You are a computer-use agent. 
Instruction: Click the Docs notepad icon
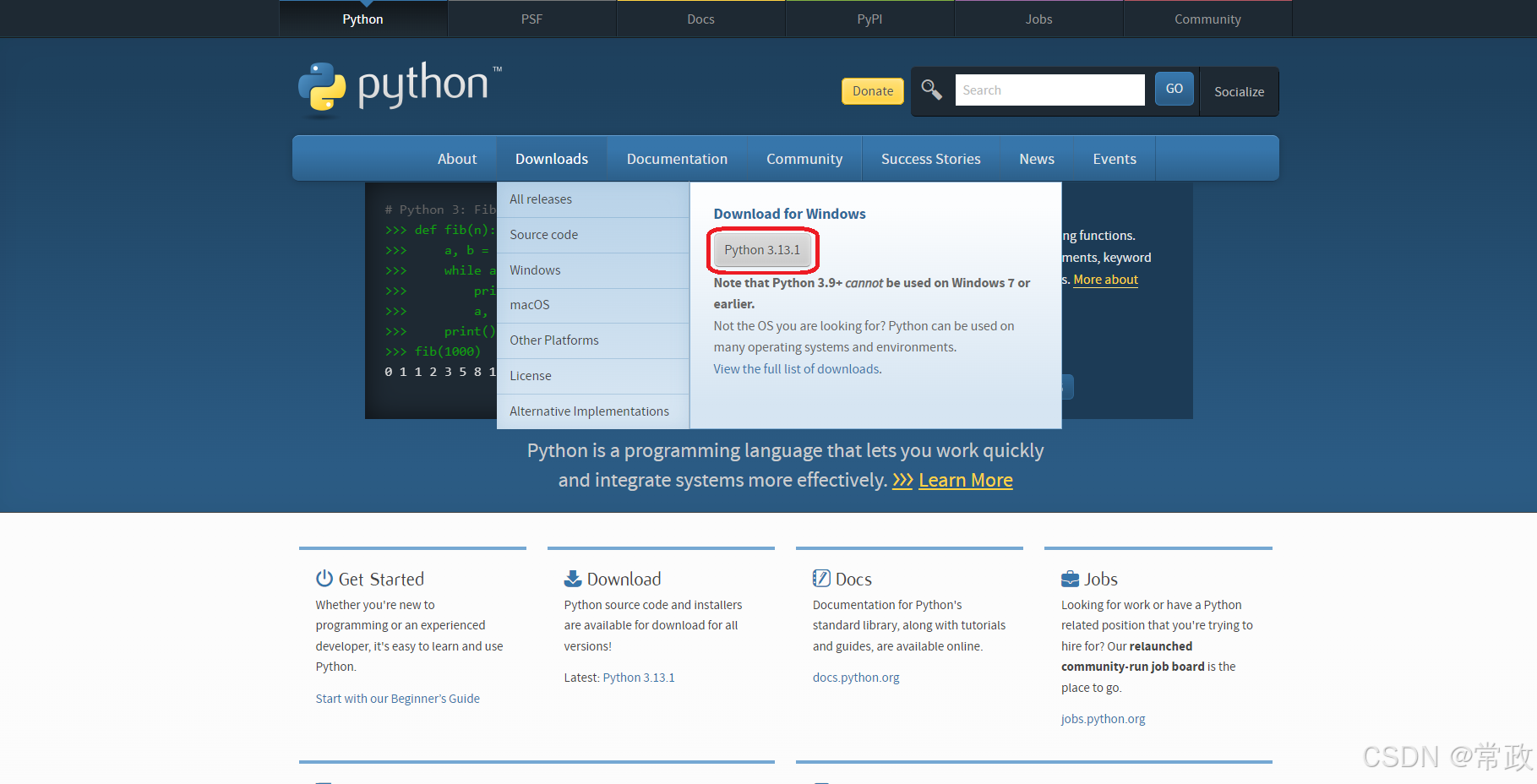(x=821, y=579)
